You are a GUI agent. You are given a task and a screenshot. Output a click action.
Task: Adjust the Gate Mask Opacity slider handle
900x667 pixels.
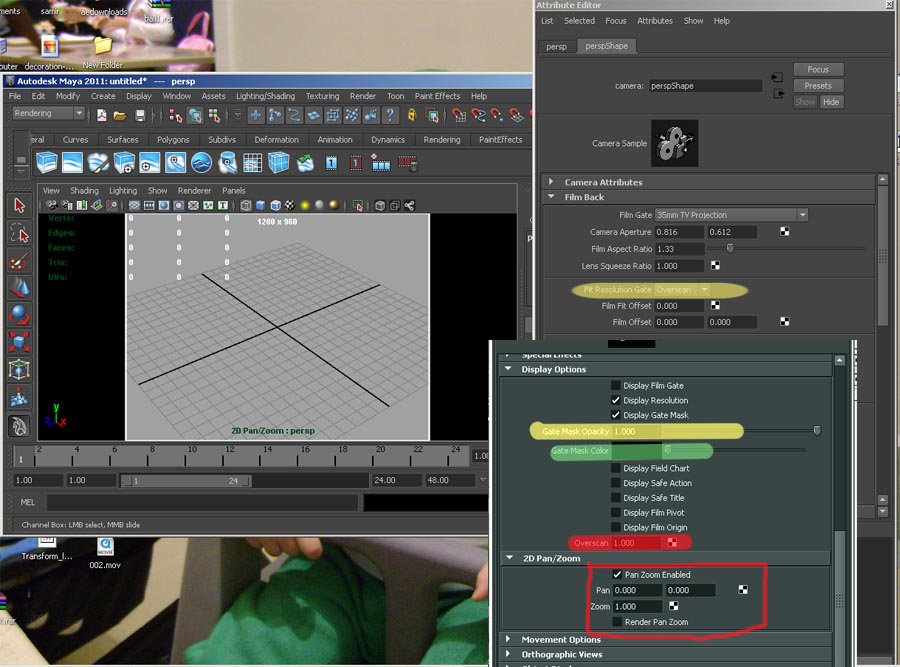817,430
